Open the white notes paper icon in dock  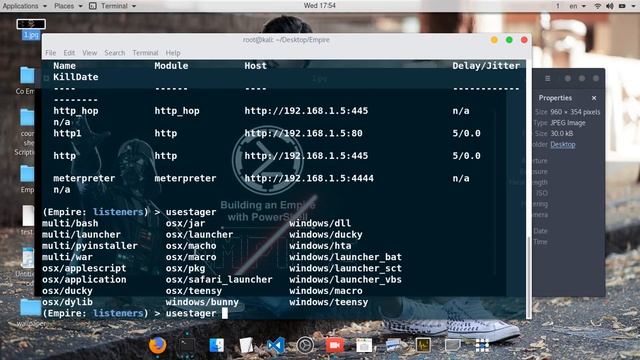pyautogui.click(x=246, y=345)
